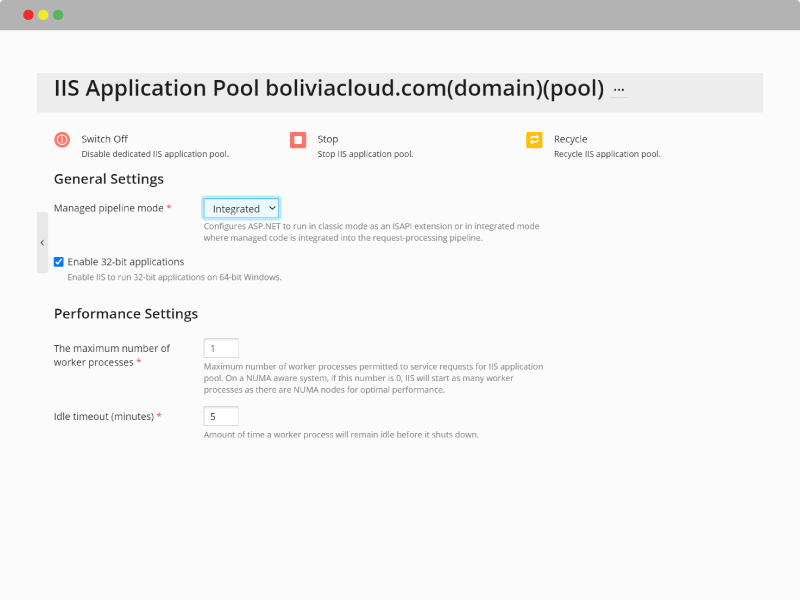Click the green maximize window button

click(x=58, y=15)
